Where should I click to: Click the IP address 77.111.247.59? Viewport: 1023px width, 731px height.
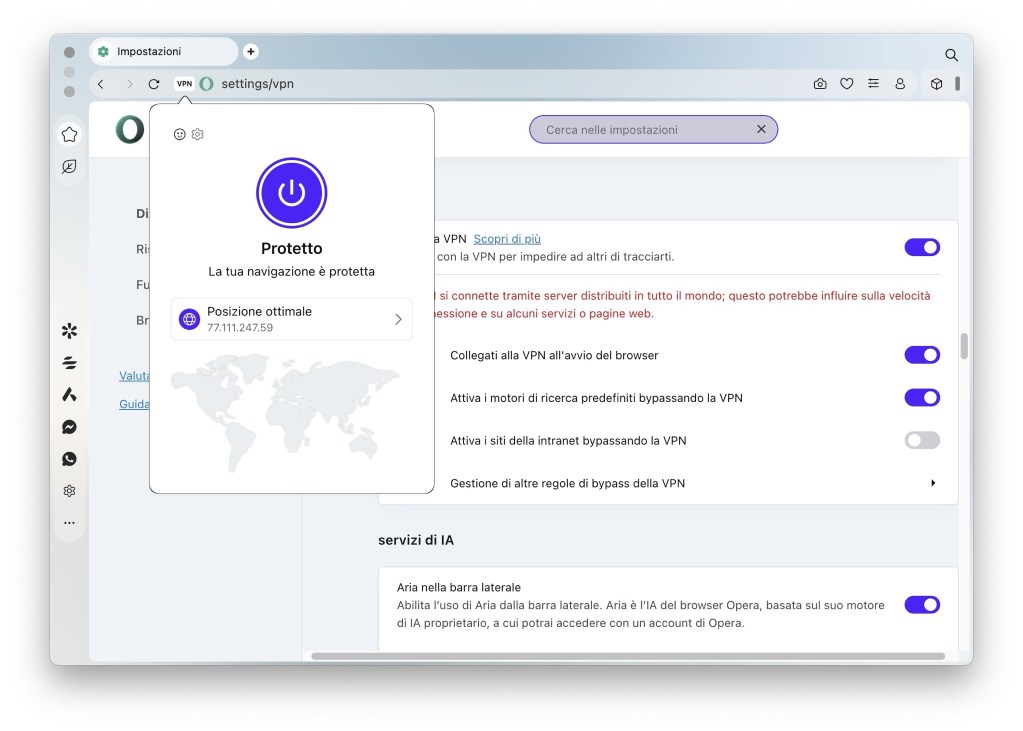point(240,328)
